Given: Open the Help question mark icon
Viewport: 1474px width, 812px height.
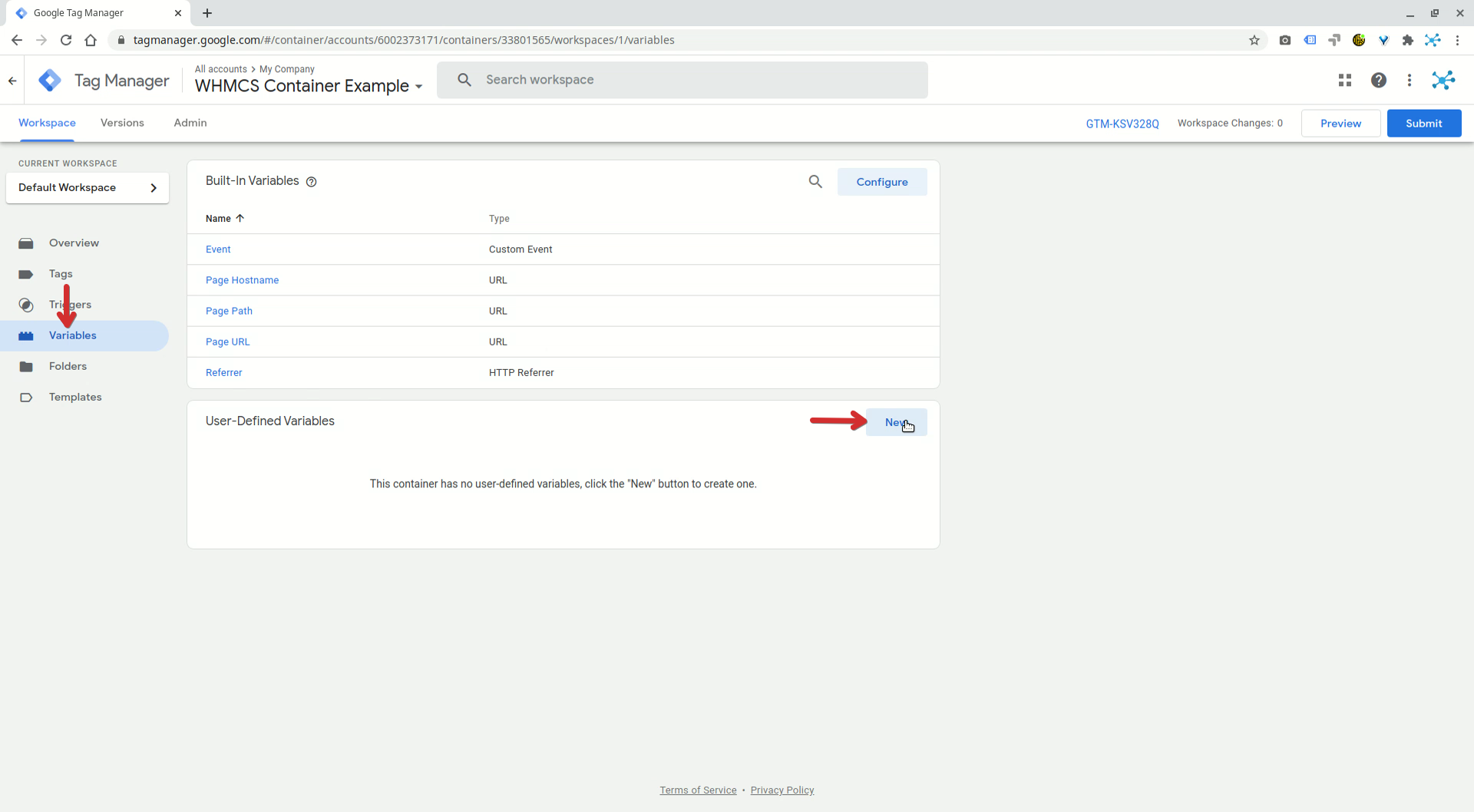Looking at the screenshot, I should click(1378, 81).
